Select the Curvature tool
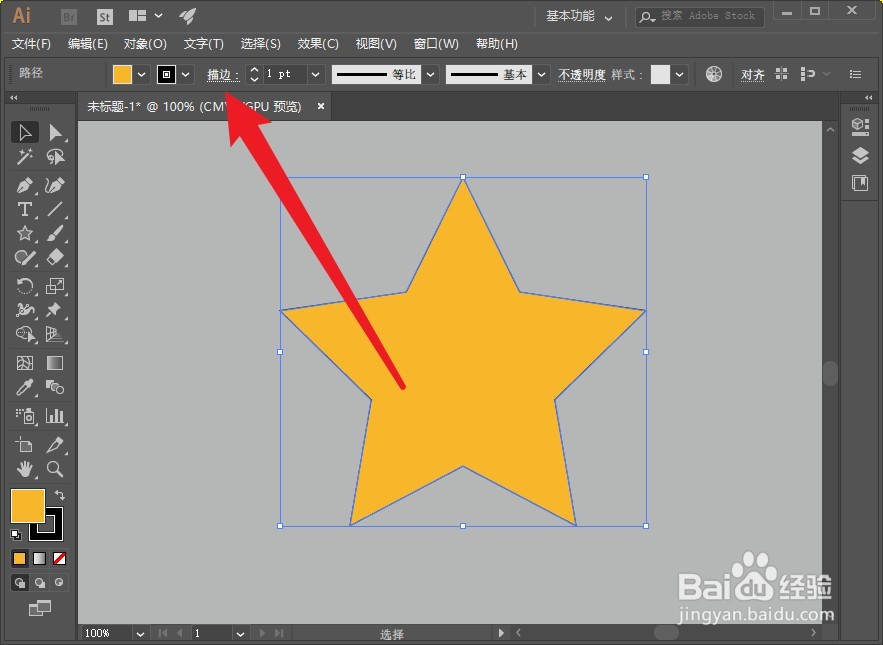This screenshot has height=645, width=883. click(x=55, y=185)
